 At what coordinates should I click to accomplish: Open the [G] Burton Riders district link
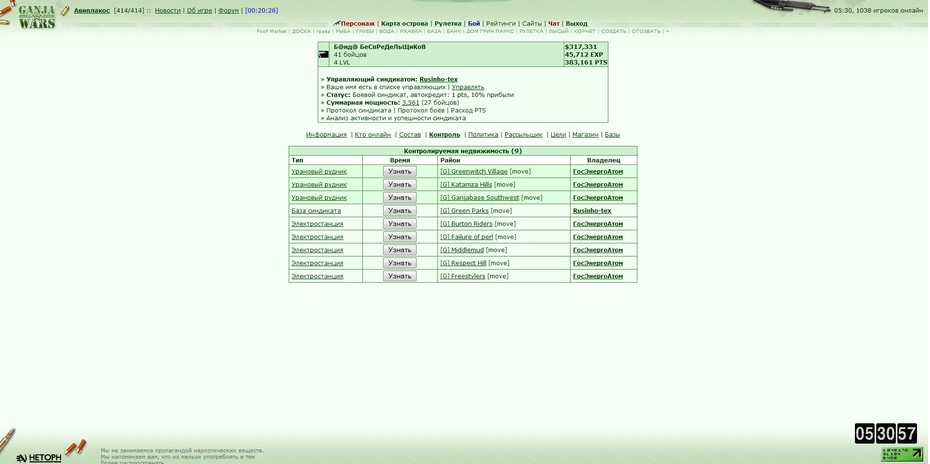click(x=466, y=224)
